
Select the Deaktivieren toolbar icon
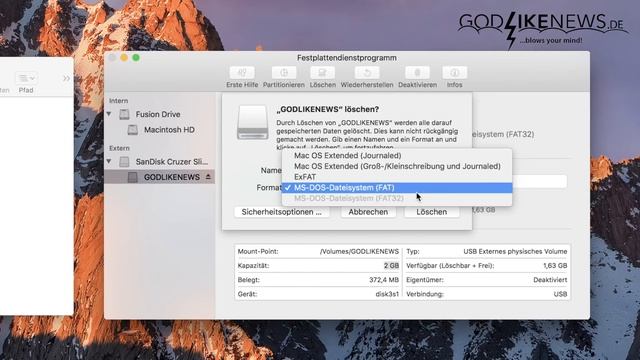pos(417,73)
